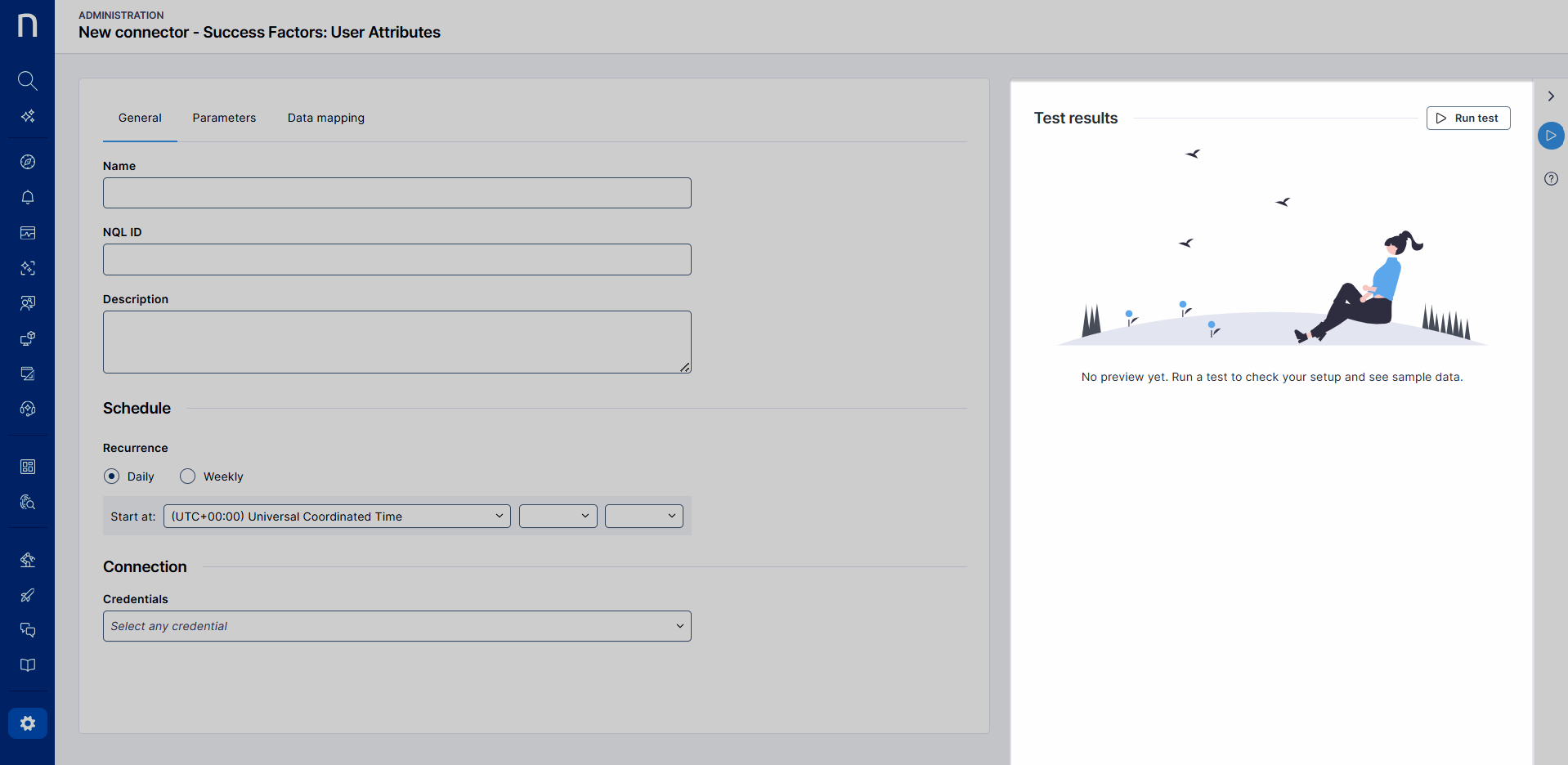This screenshot has width=1568, height=765.
Task: Switch to the Data mapping tab
Action: tap(325, 118)
